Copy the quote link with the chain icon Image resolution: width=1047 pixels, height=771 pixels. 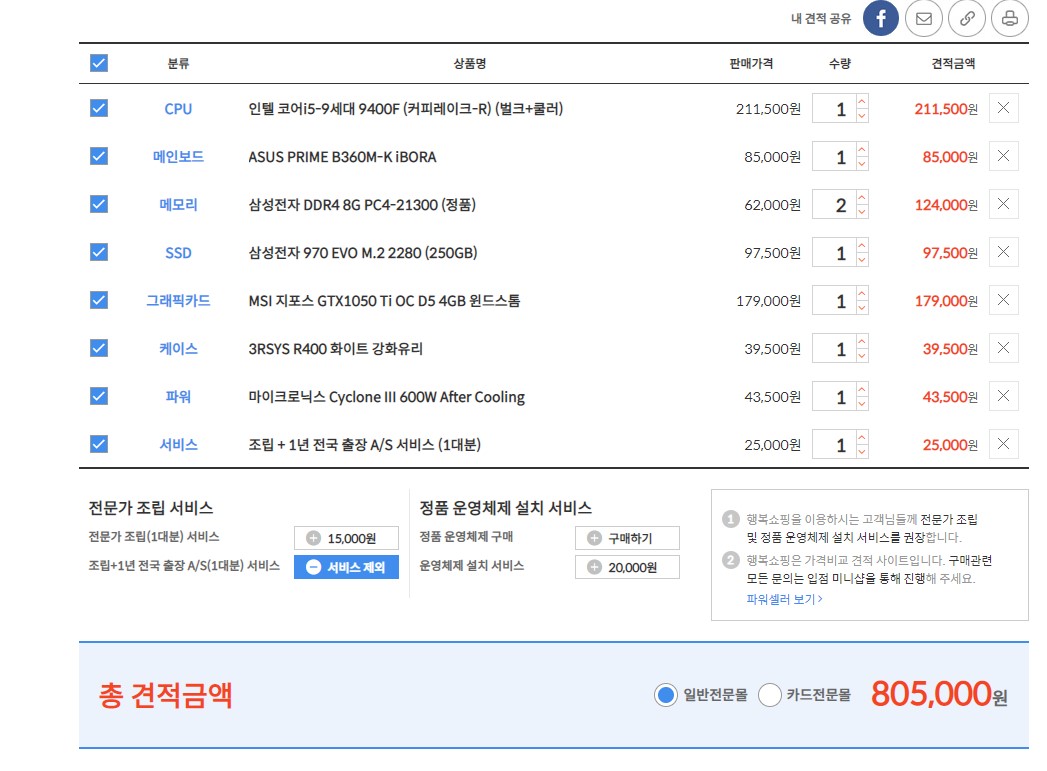pos(967,18)
